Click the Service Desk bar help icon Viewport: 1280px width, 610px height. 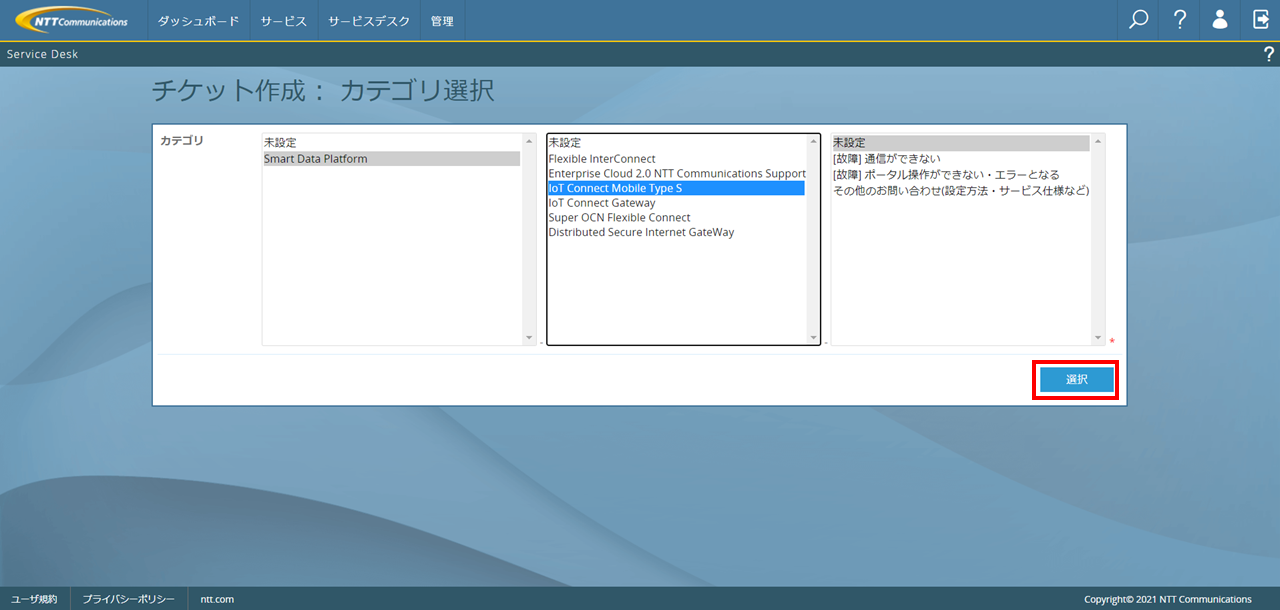(x=1269, y=54)
